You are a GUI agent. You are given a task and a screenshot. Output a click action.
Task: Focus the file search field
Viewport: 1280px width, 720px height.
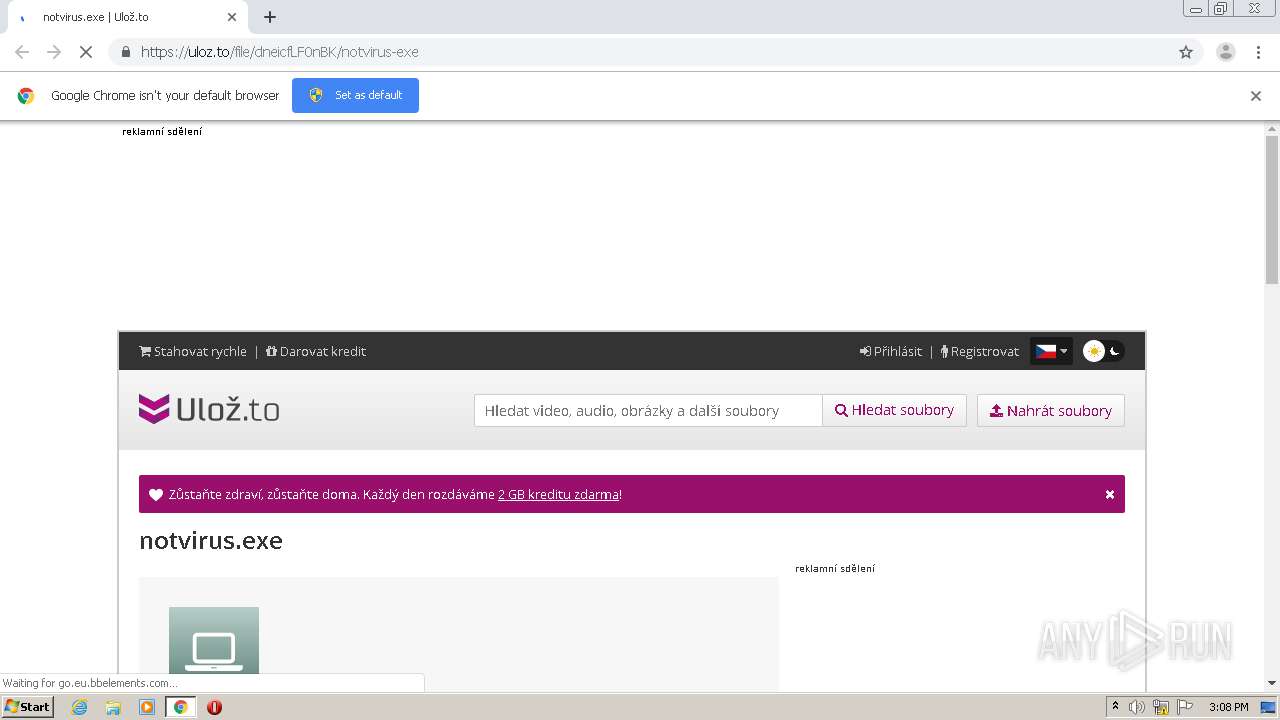(x=648, y=410)
